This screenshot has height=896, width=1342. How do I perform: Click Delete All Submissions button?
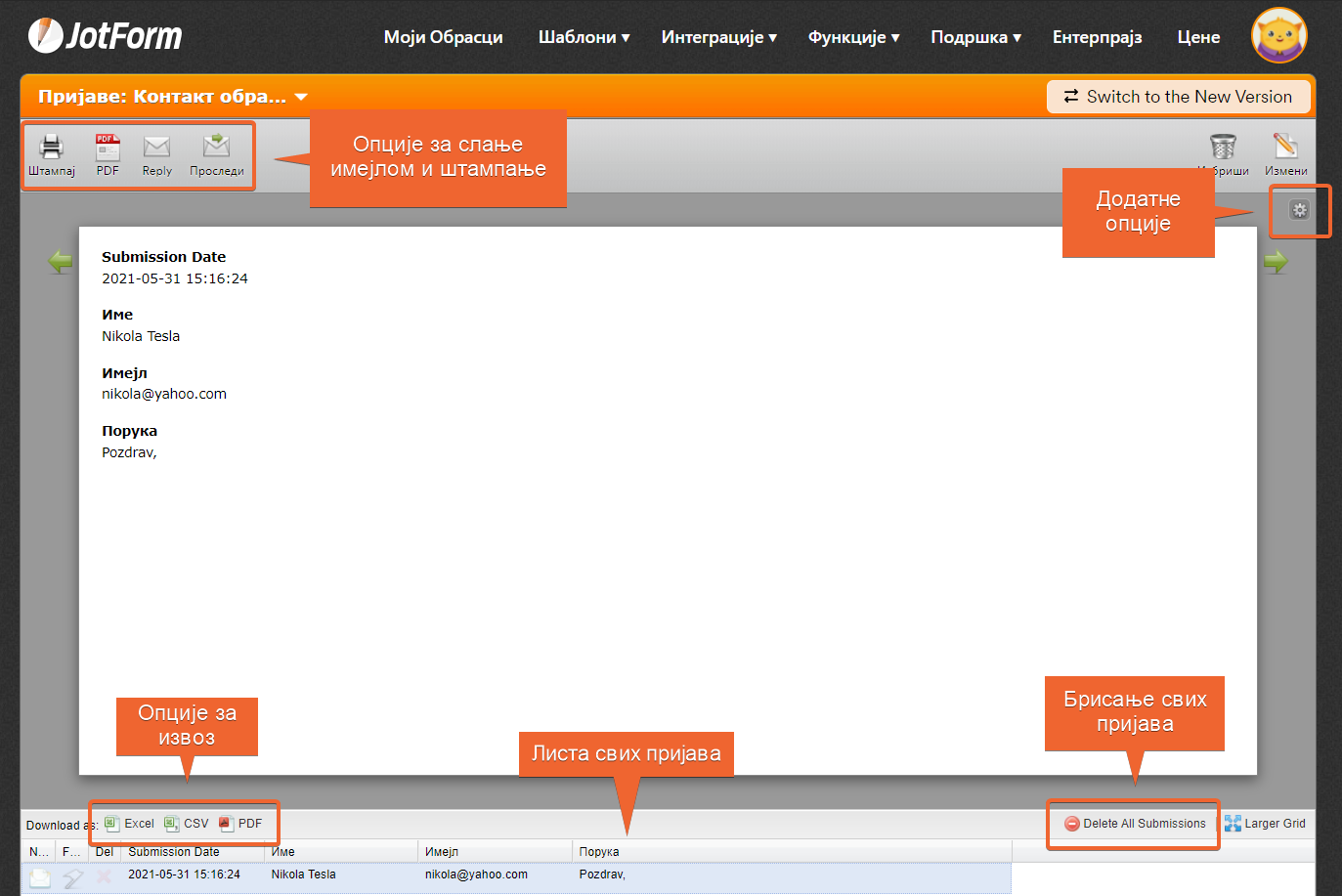pyautogui.click(x=1135, y=824)
